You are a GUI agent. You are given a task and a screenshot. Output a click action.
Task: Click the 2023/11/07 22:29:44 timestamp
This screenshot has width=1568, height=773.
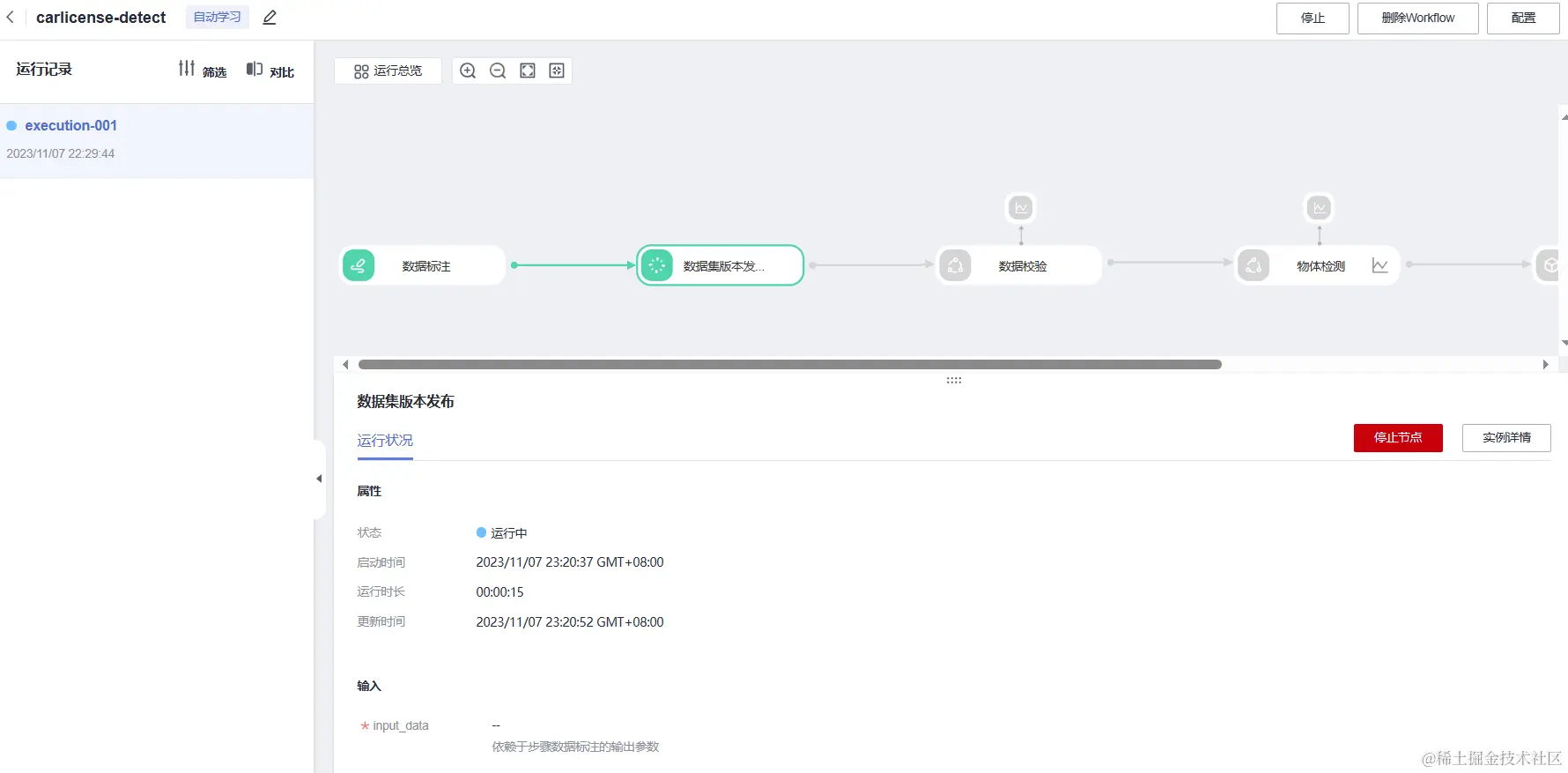pos(61,153)
